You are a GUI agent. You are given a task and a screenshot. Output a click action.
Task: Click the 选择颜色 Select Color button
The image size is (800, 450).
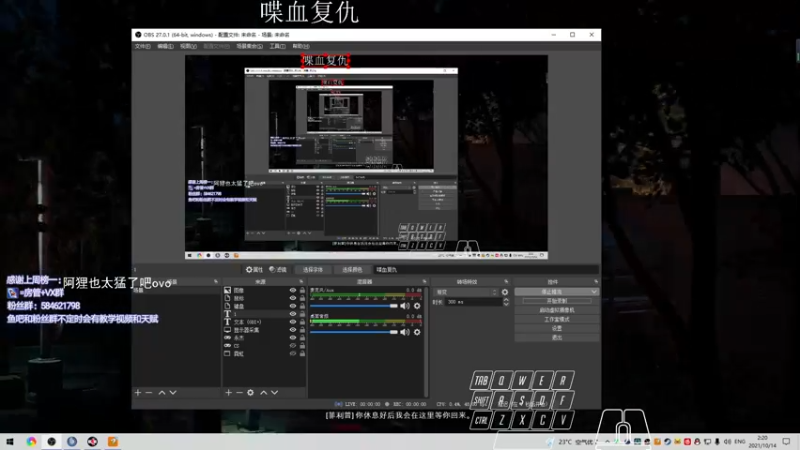click(352, 269)
